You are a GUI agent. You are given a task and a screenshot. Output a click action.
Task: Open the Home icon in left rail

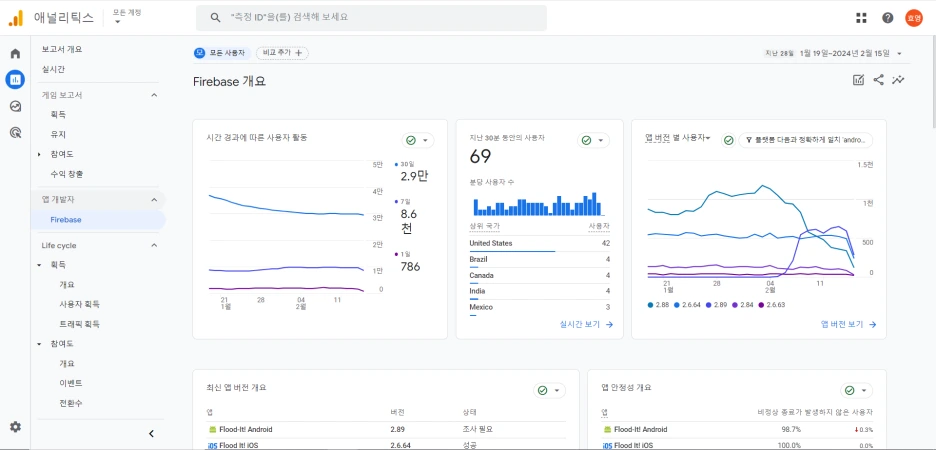(x=16, y=54)
